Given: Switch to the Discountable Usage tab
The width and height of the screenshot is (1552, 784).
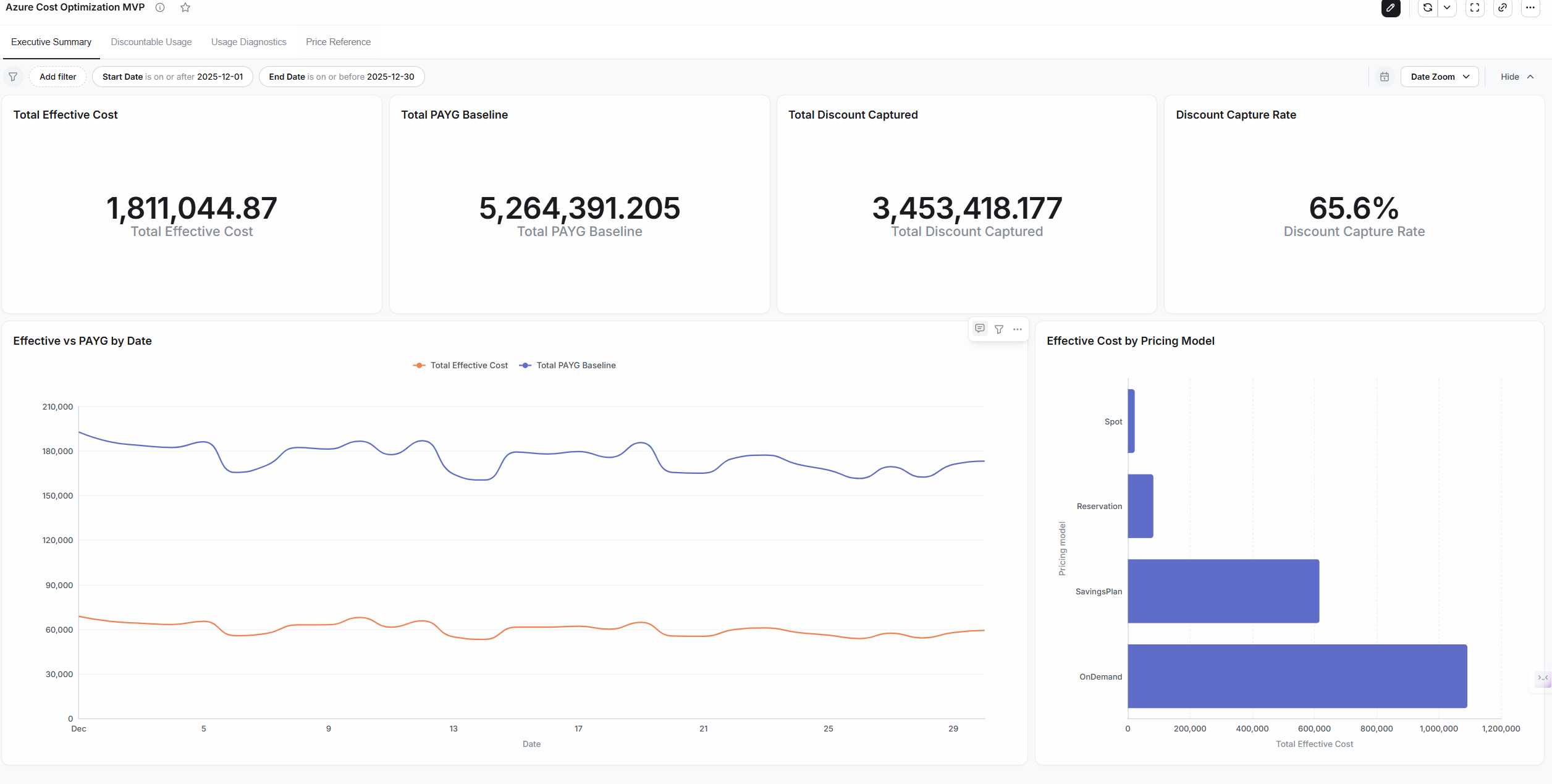Looking at the screenshot, I should coord(151,42).
